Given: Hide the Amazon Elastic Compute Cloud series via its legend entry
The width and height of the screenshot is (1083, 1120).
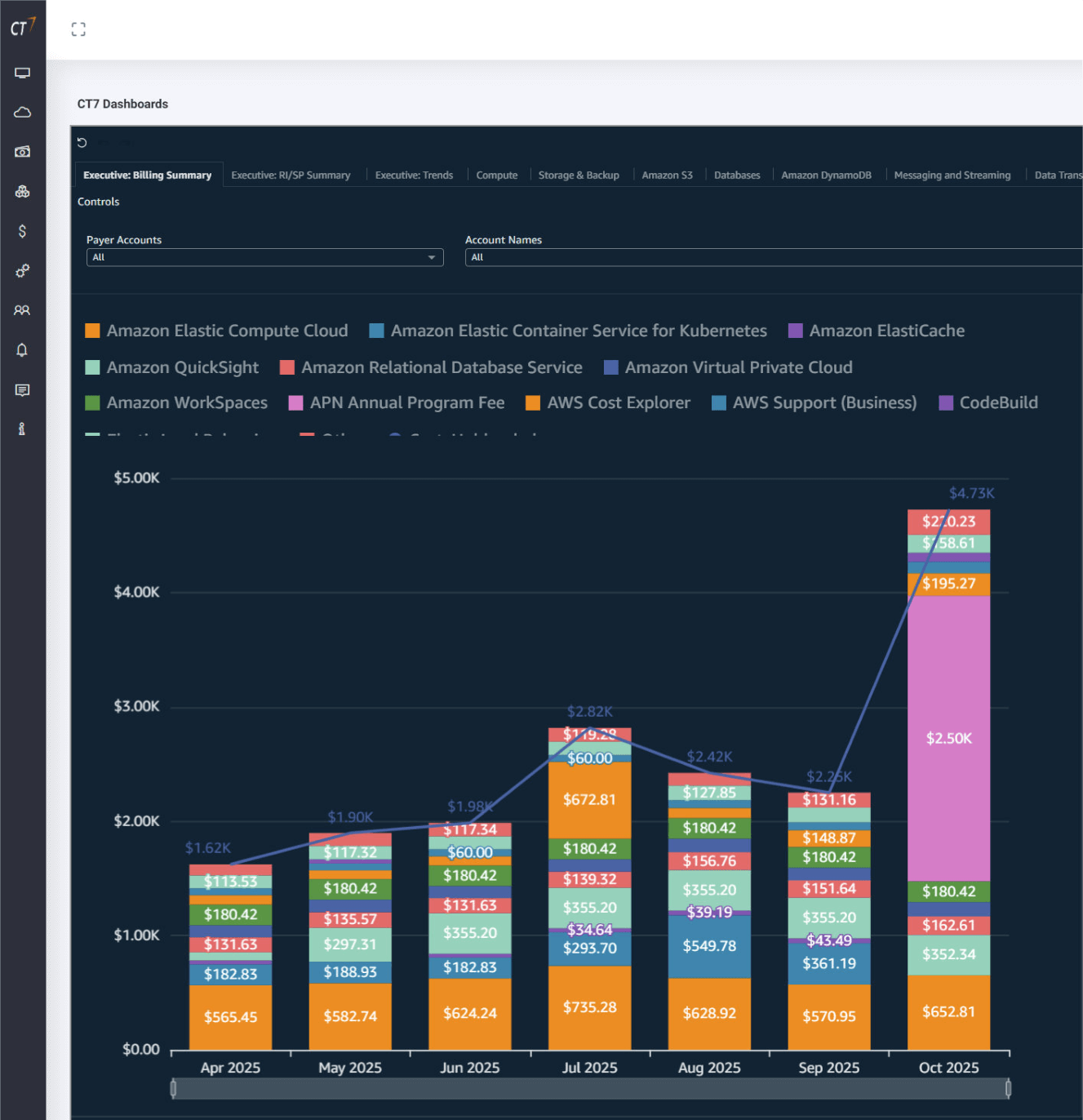Looking at the screenshot, I should click(217, 331).
